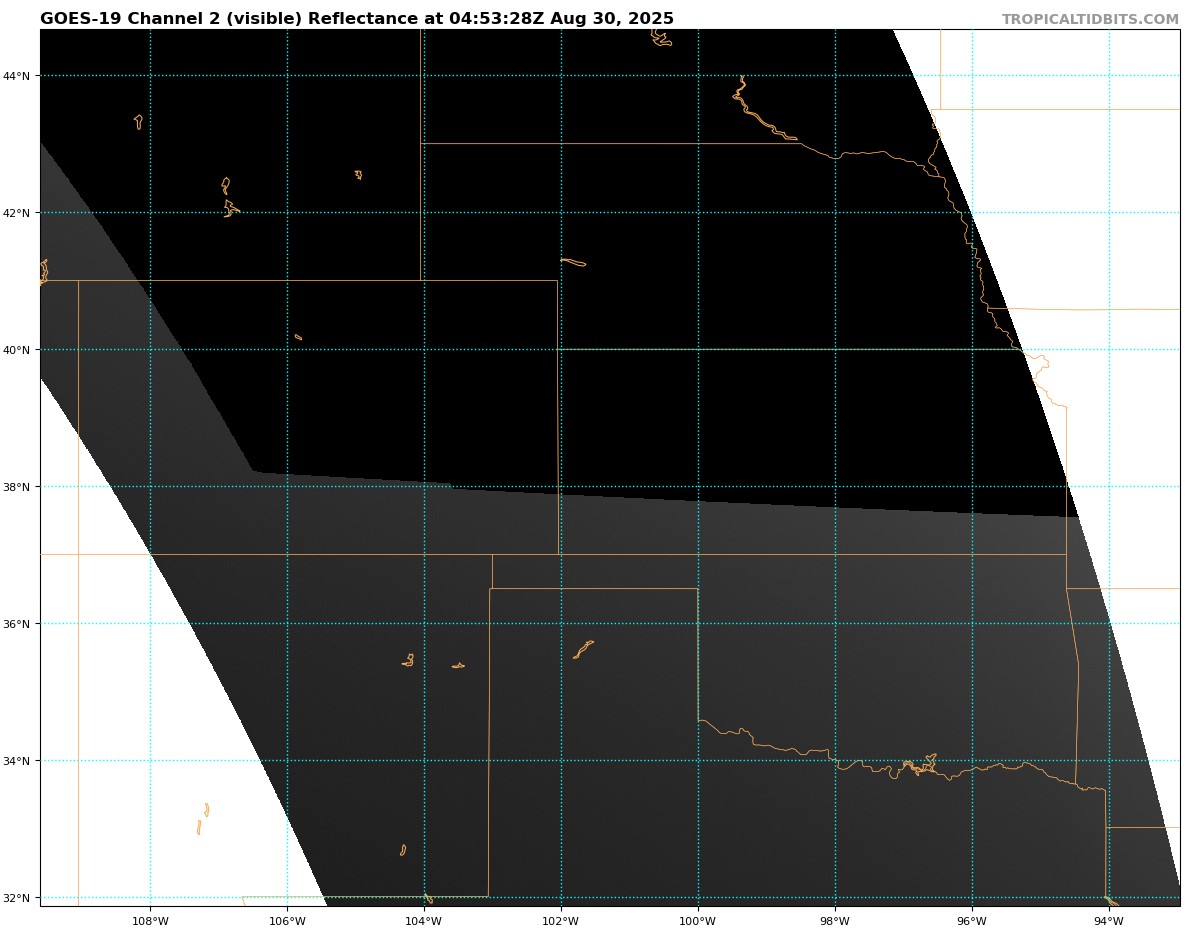Screen dimensions: 1200x929
Task: Click the 106°W longitude label
Action: click(x=287, y=921)
